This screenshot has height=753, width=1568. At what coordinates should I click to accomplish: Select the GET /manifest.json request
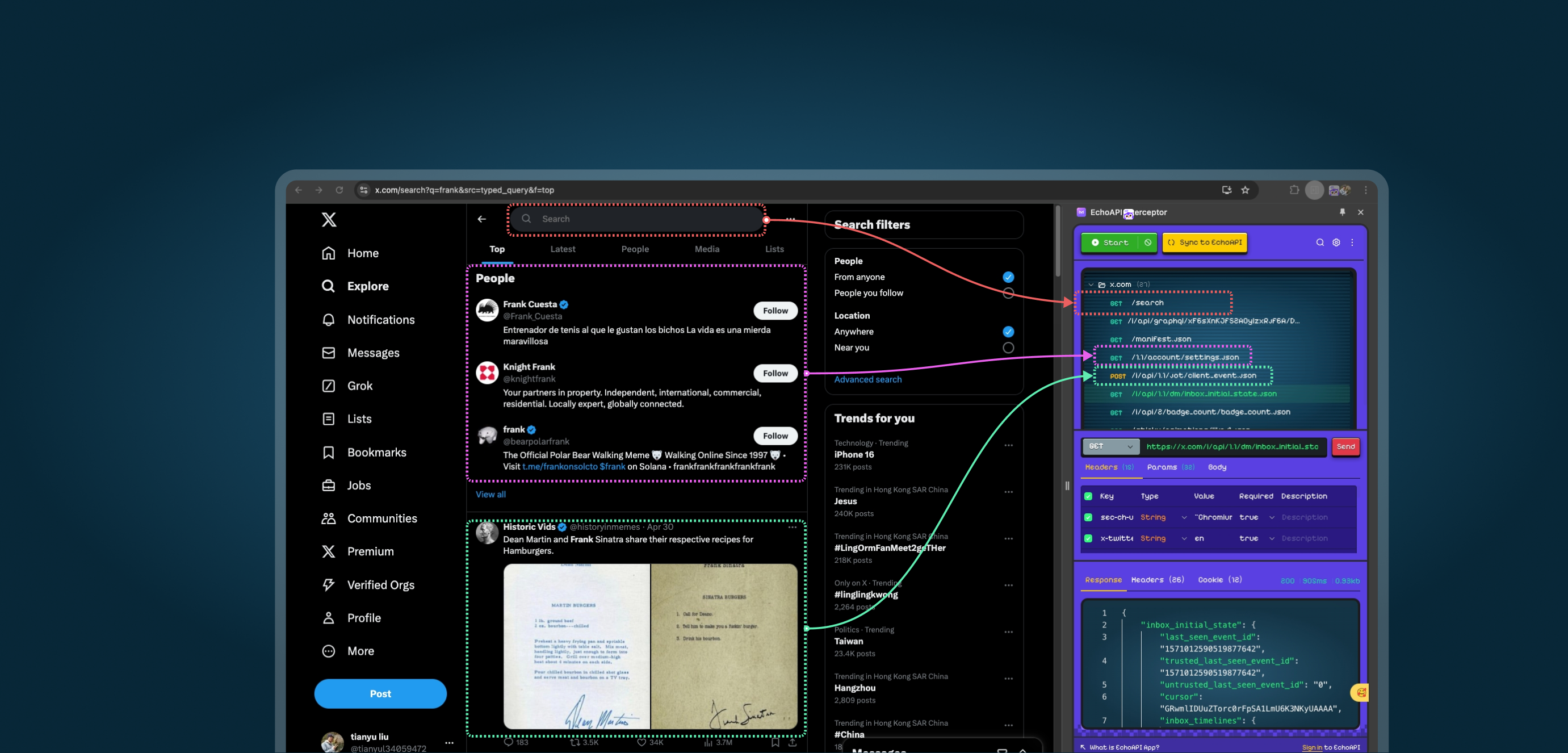[x=1150, y=339]
